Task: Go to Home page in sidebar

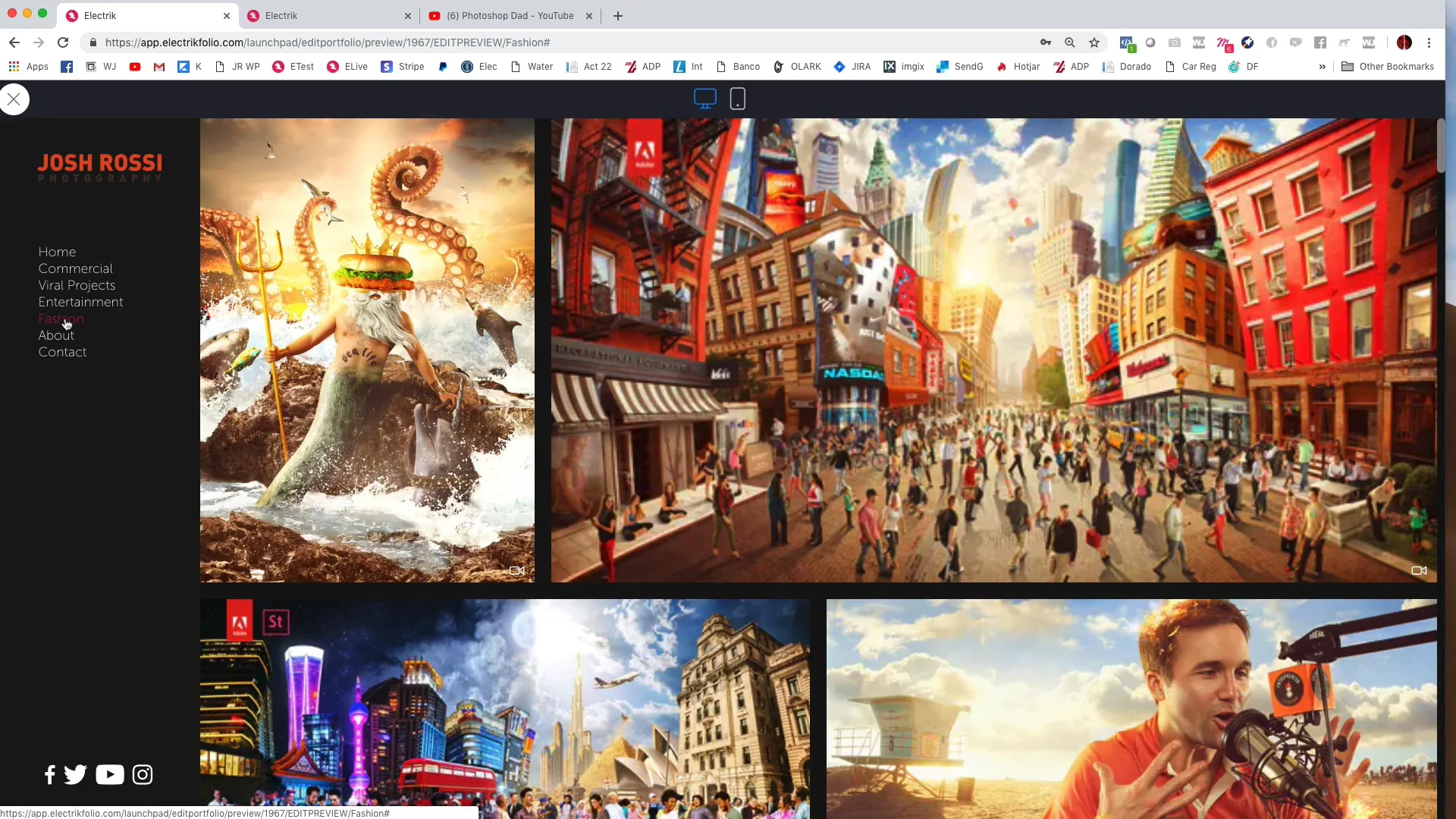Action: (57, 252)
